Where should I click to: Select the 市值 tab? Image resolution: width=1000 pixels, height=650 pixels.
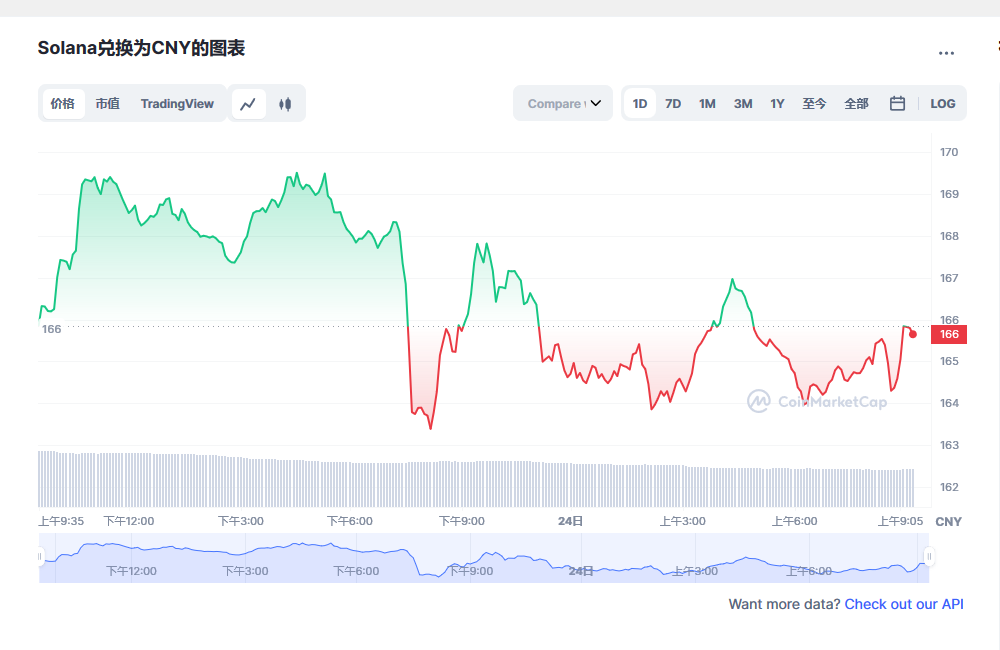108,103
